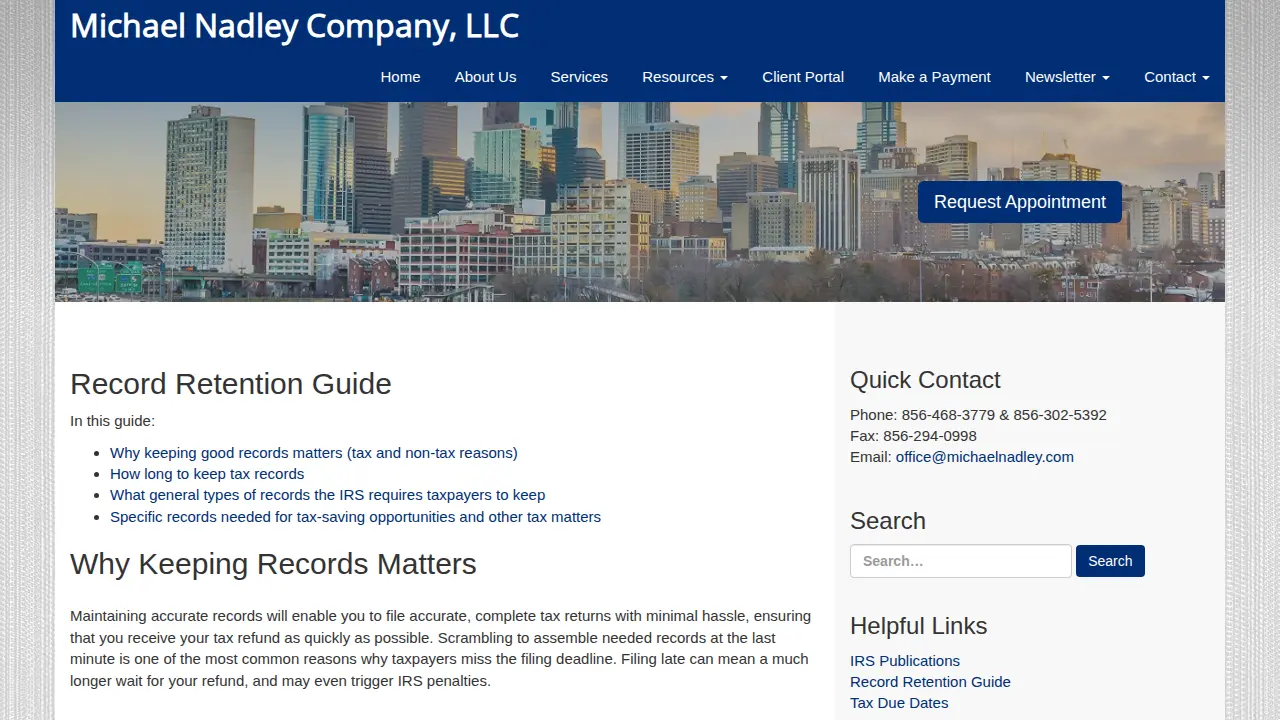Open the Client Portal link

pos(803,77)
